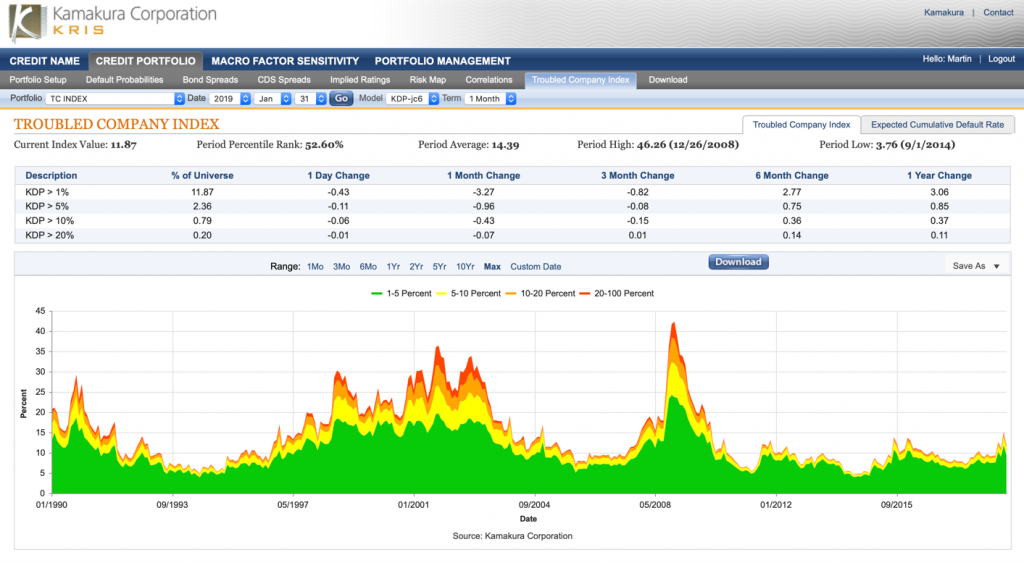Click the Description column header
The width and height of the screenshot is (1024, 563).
pyautogui.click(x=51, y=176)
